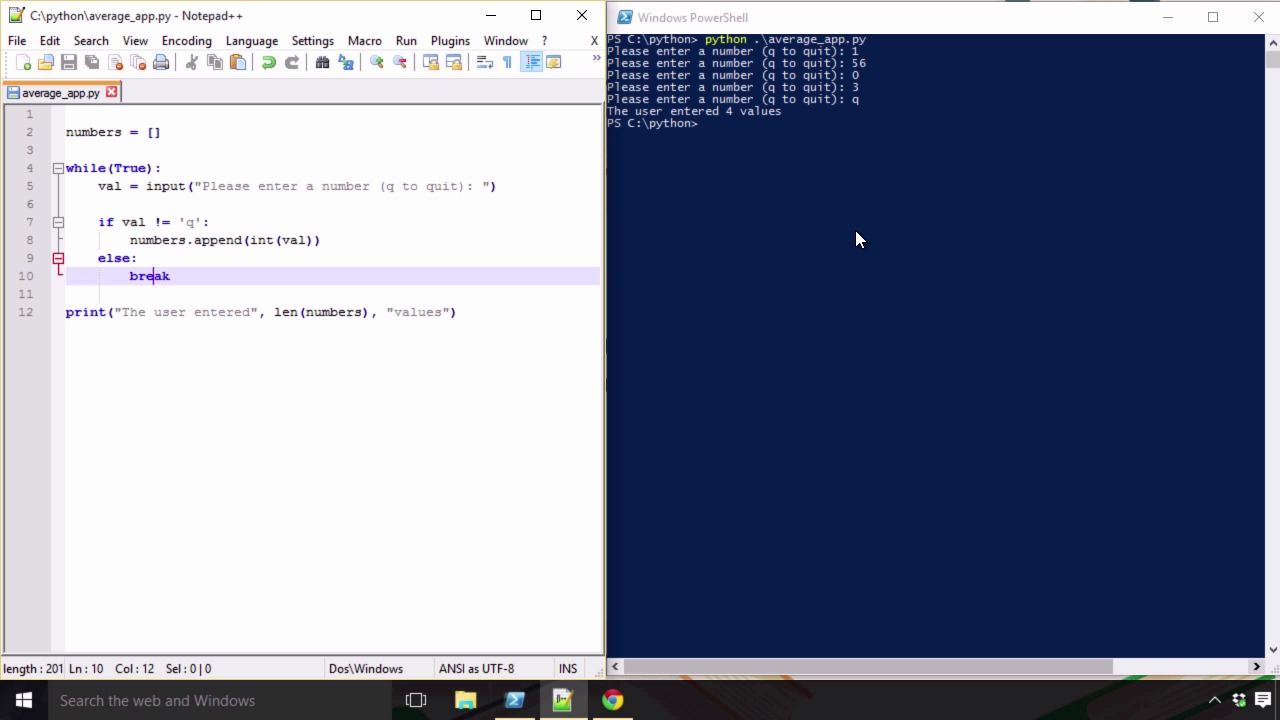Open the Windows Start menu
This screenshot has height=720, width=1280.
pos(24,700)
